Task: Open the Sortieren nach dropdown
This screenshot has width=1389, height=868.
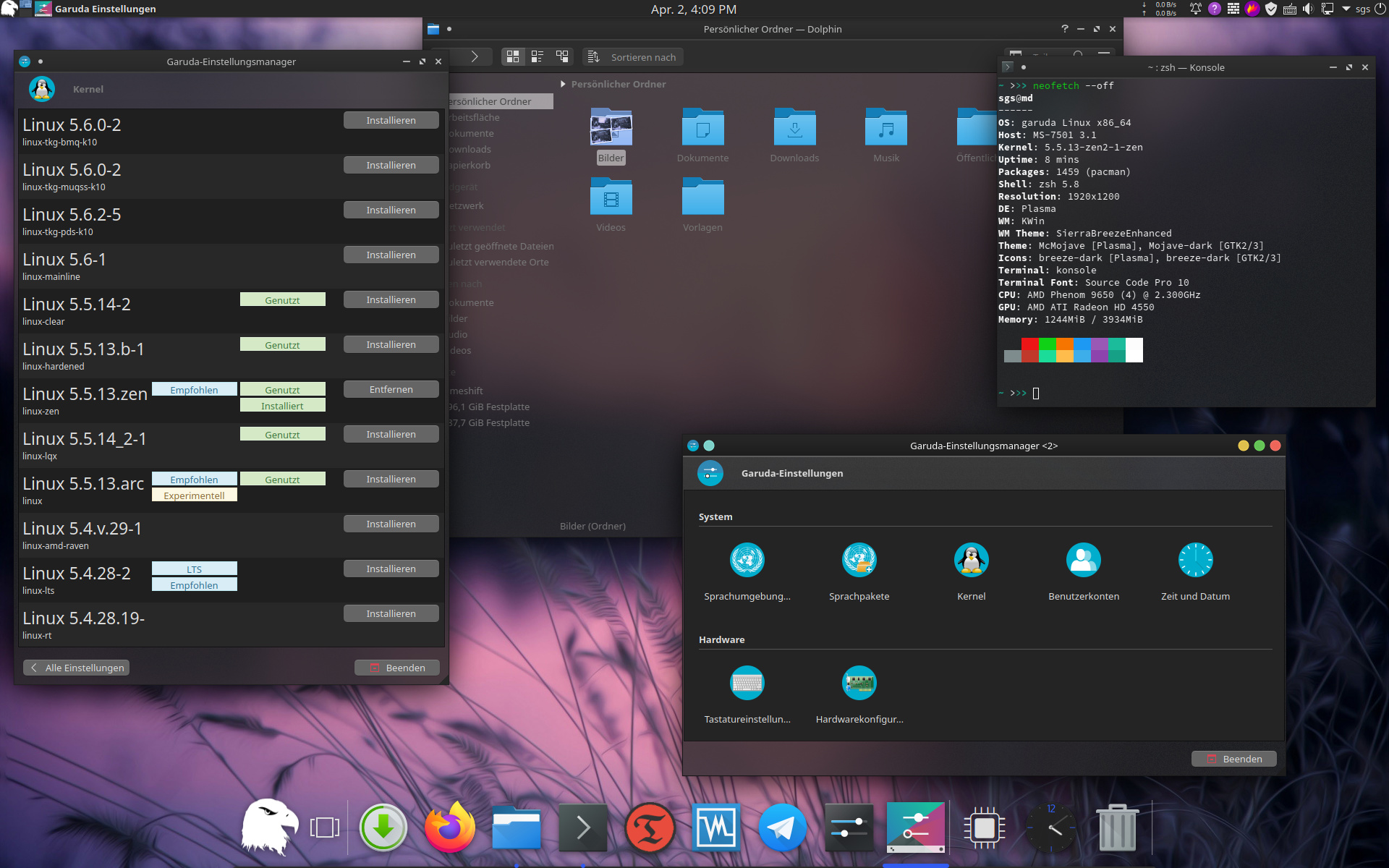Action: pos(633,57)
